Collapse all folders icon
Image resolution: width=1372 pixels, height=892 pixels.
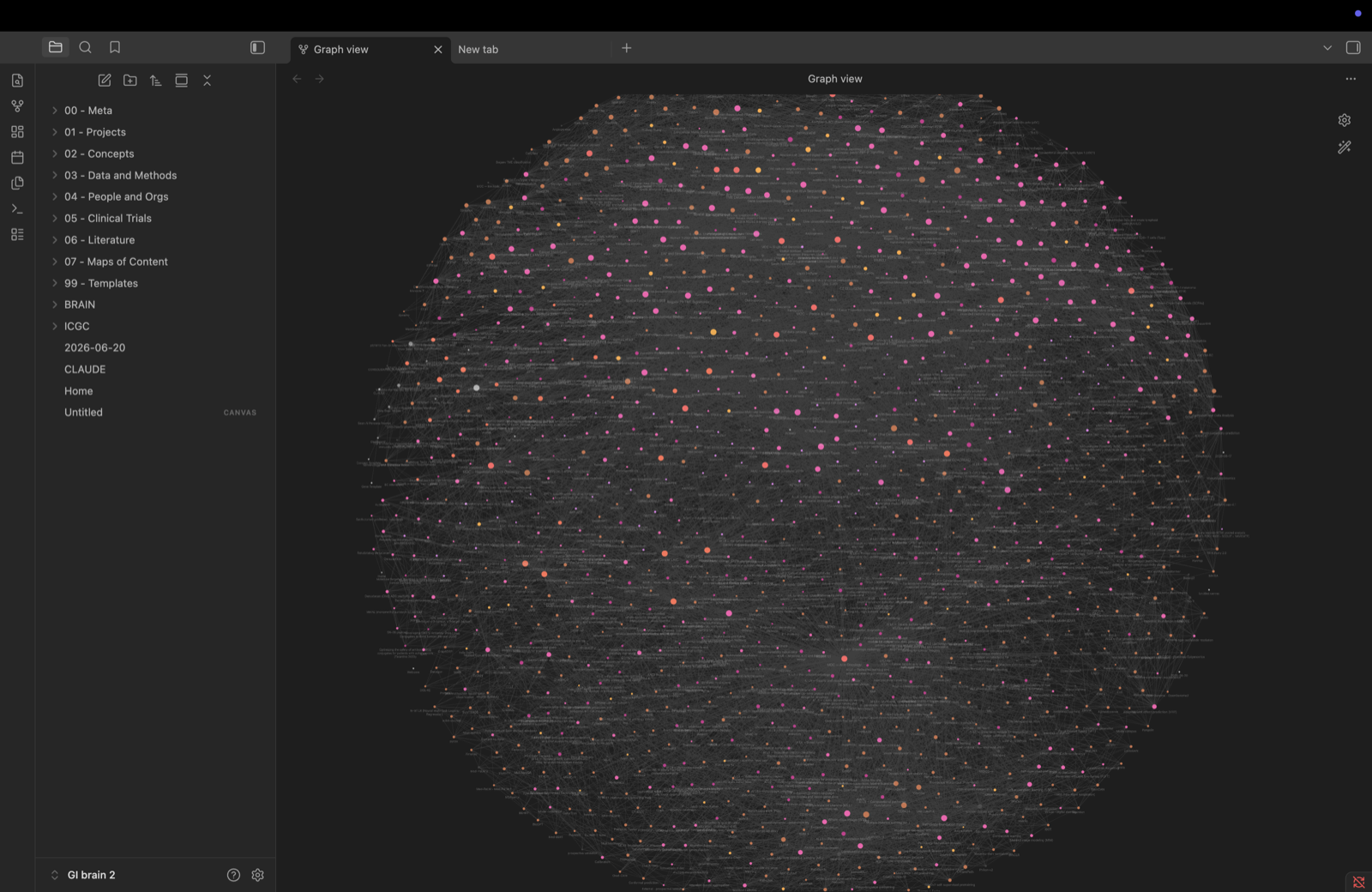(x=207, y=80)
